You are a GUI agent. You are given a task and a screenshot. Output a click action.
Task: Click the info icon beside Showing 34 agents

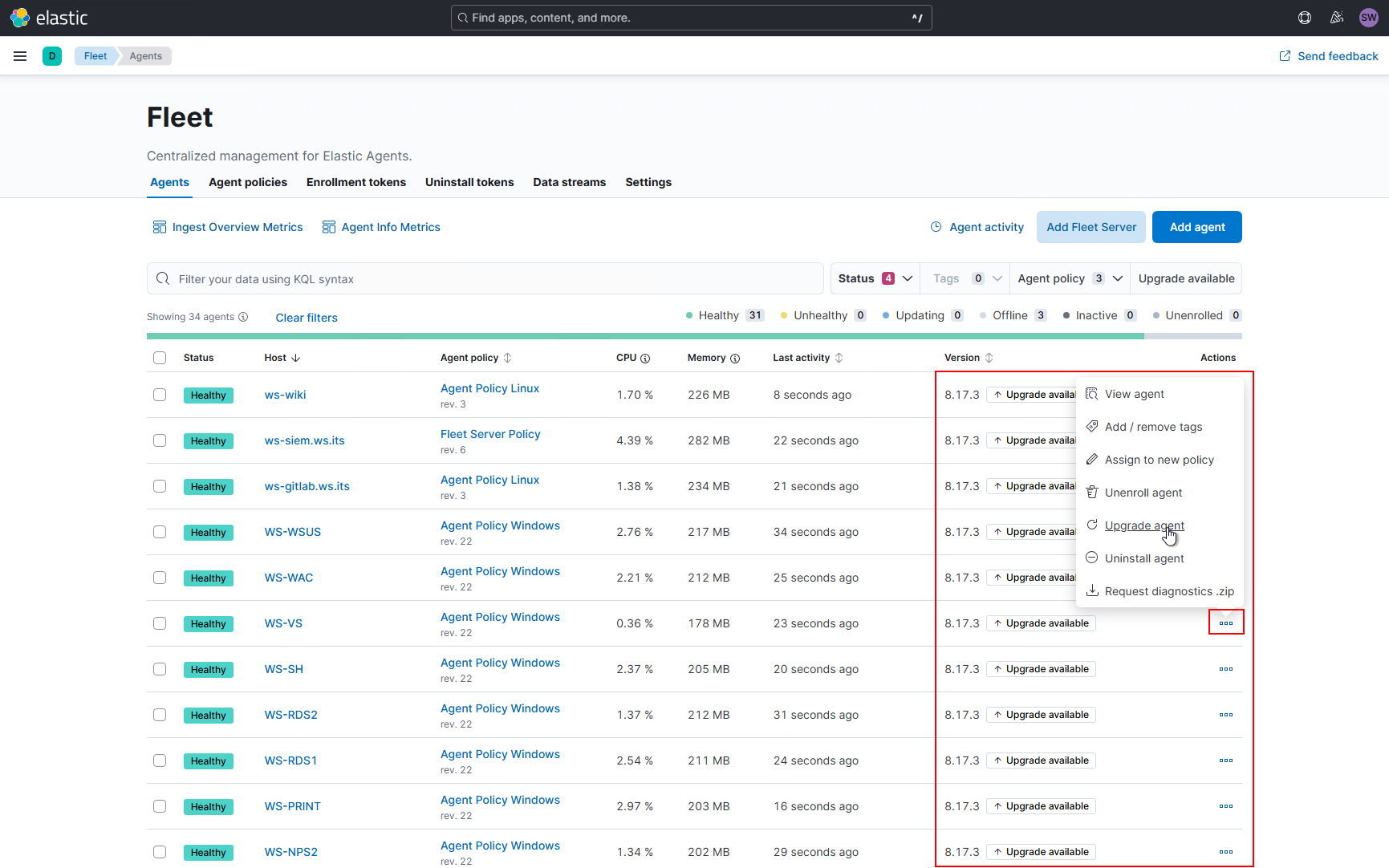(x=243, y=317)
